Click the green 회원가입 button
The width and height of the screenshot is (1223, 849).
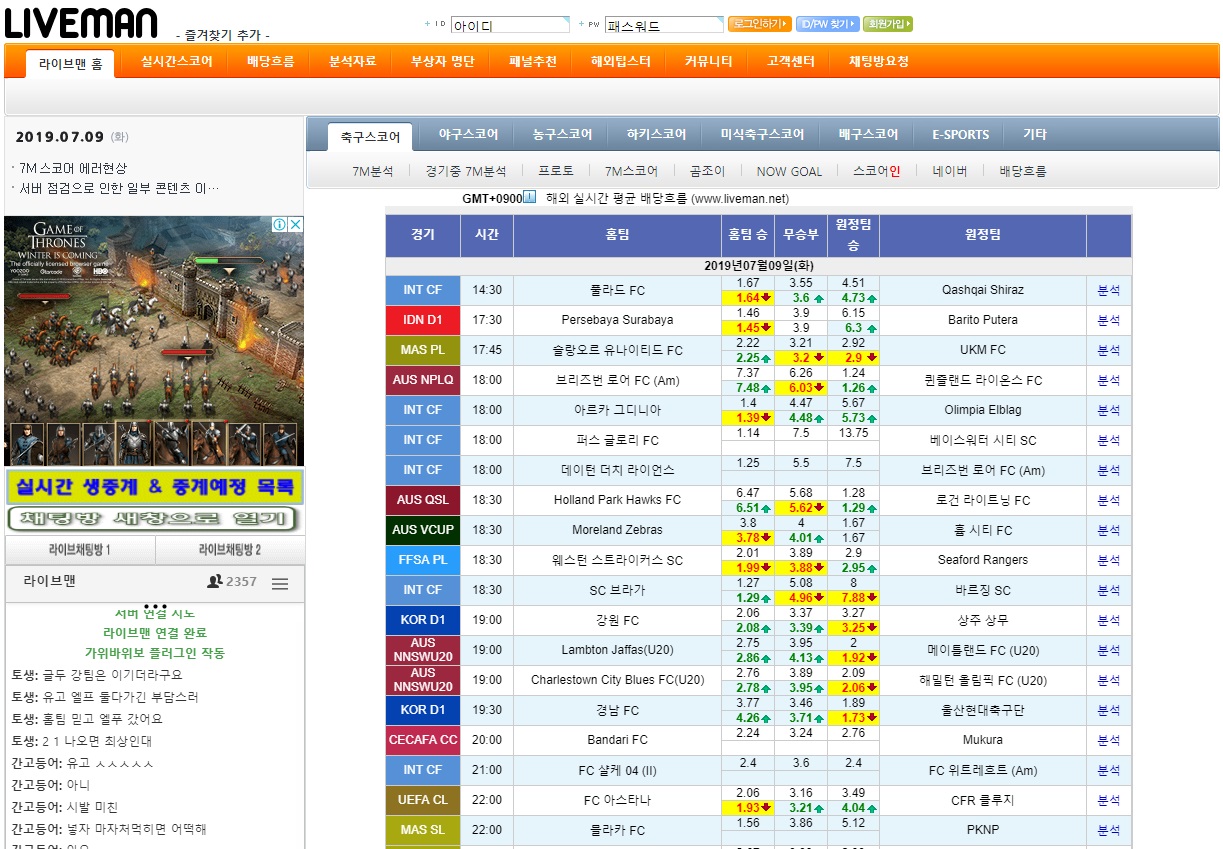point(887,24)
